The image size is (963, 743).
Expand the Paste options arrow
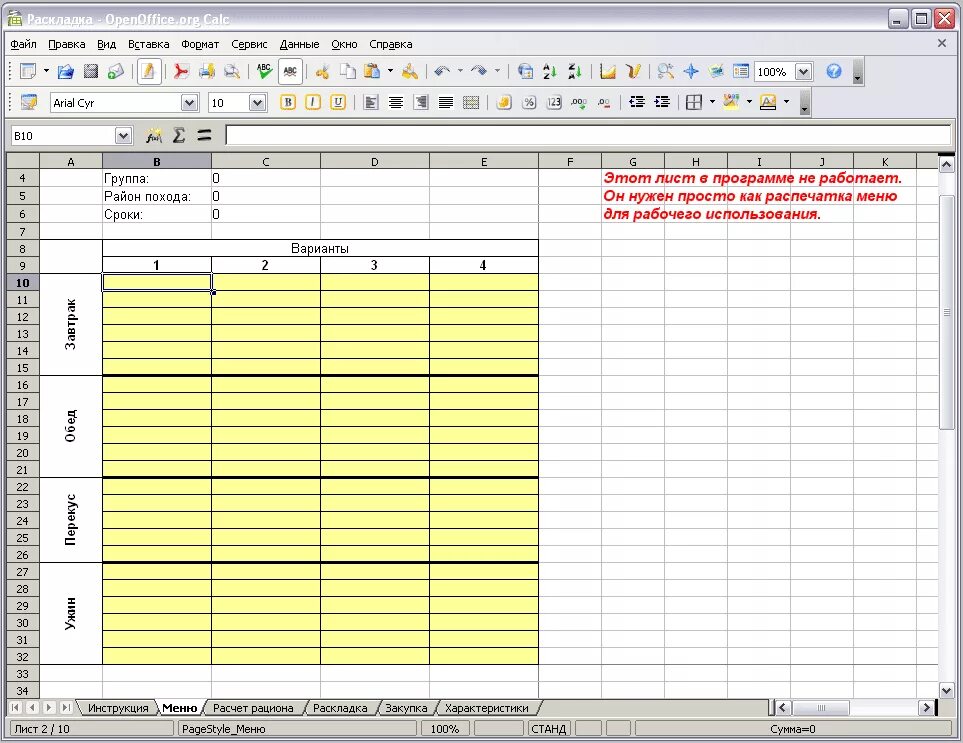[x=390, y=71]
